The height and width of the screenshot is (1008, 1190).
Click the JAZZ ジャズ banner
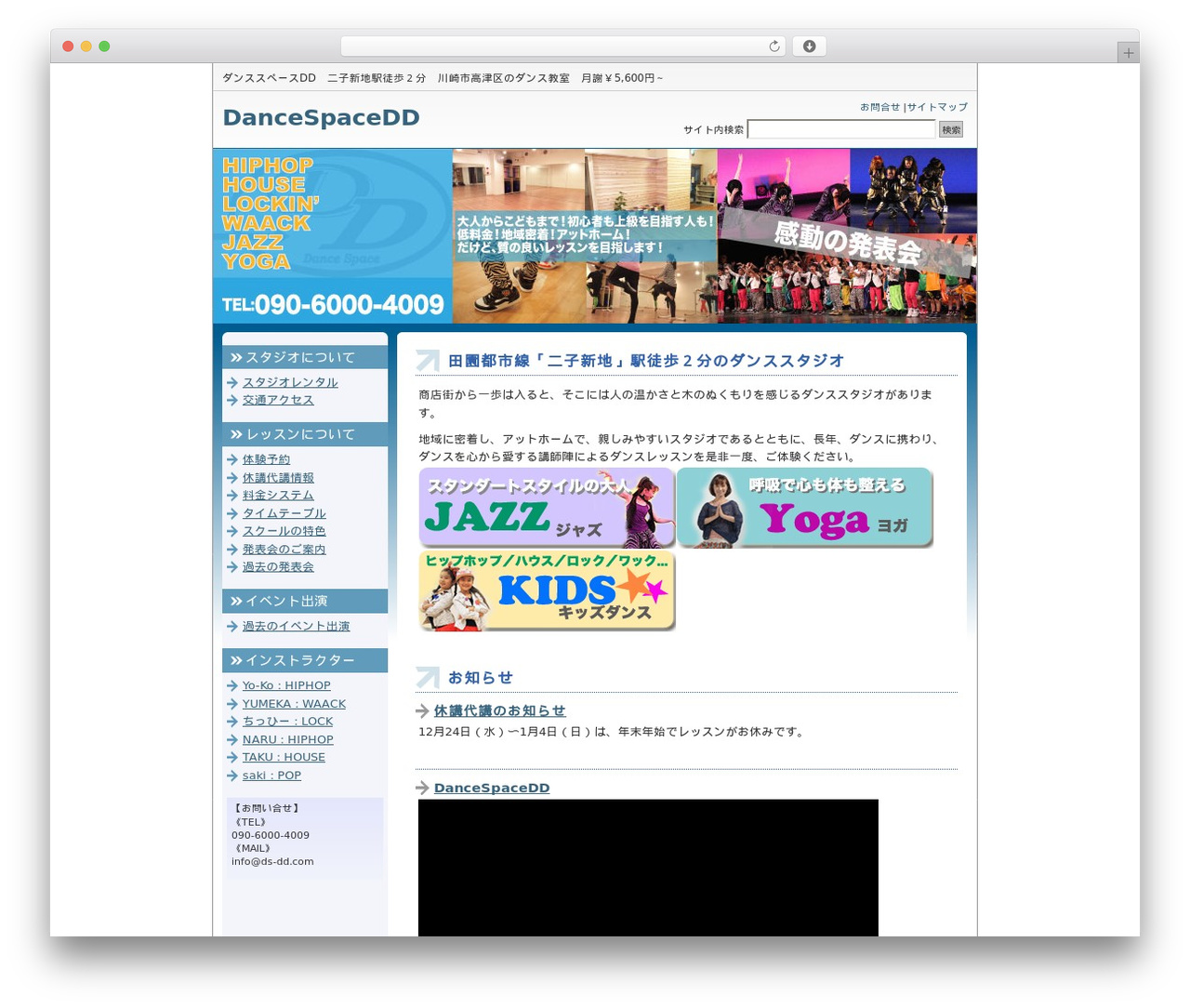point(547,508)
